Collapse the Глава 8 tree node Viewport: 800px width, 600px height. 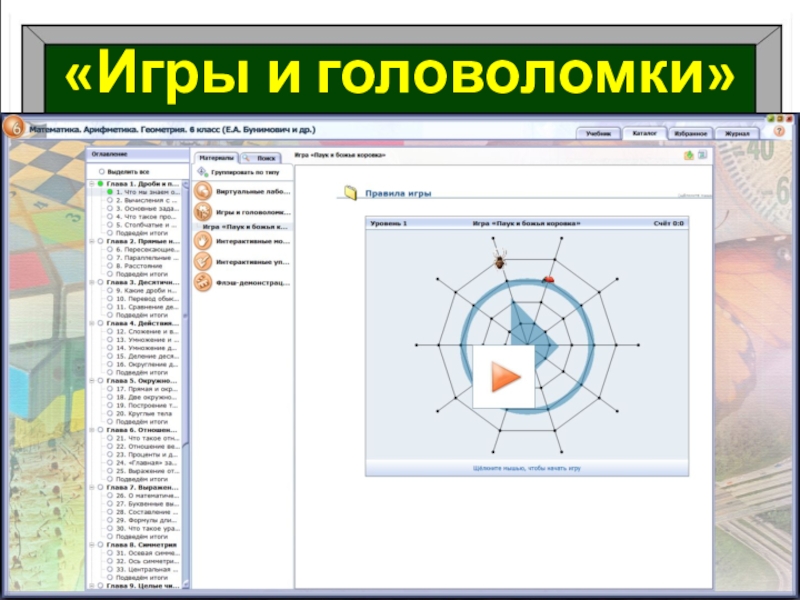click(92, 545)
